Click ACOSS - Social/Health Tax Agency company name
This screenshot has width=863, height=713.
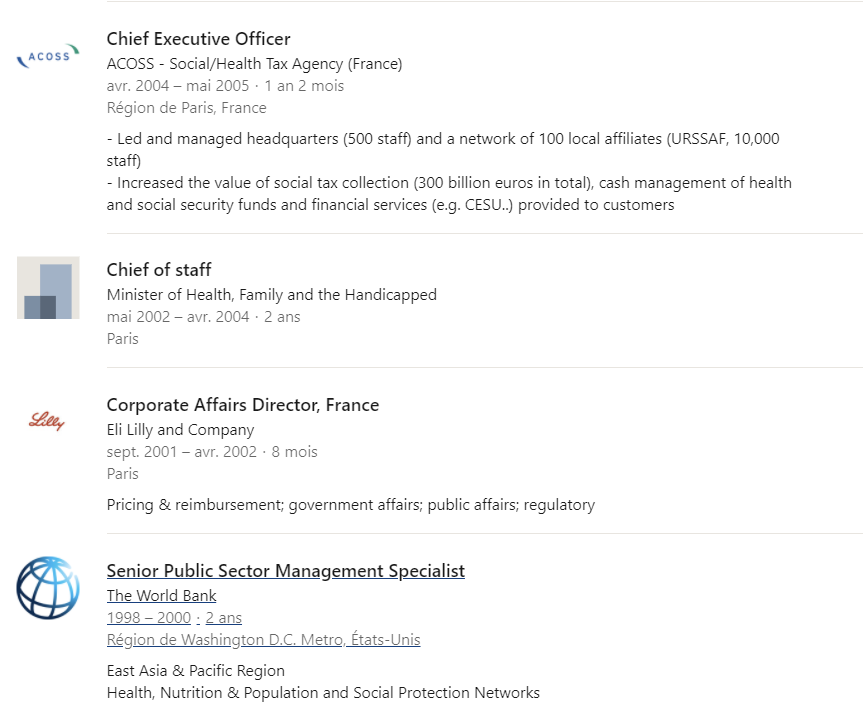point(254,64)
